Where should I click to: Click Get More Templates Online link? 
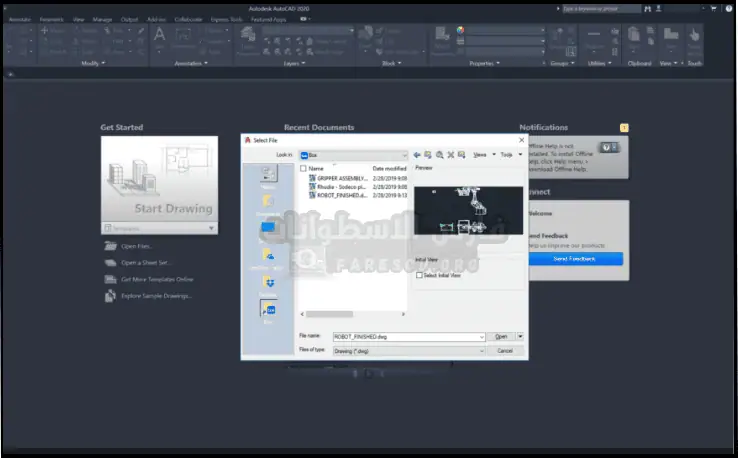point(157,279)
